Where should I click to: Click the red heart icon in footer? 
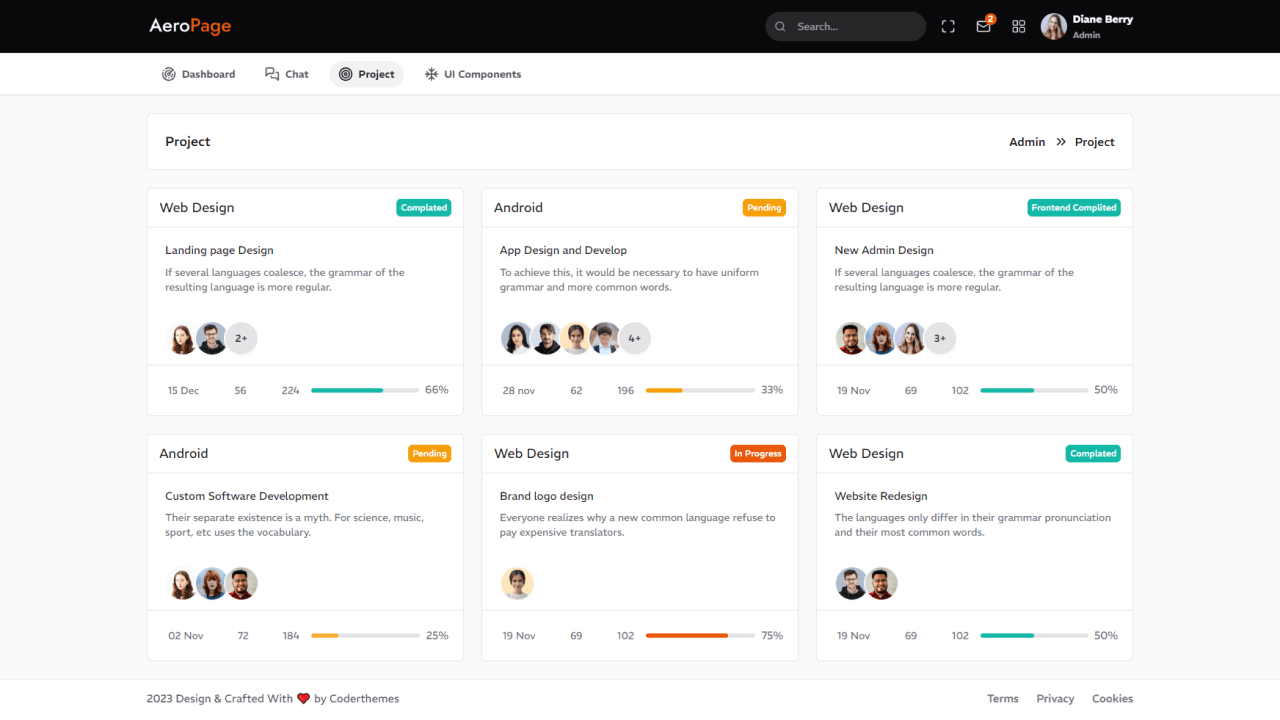pos(303,699)
